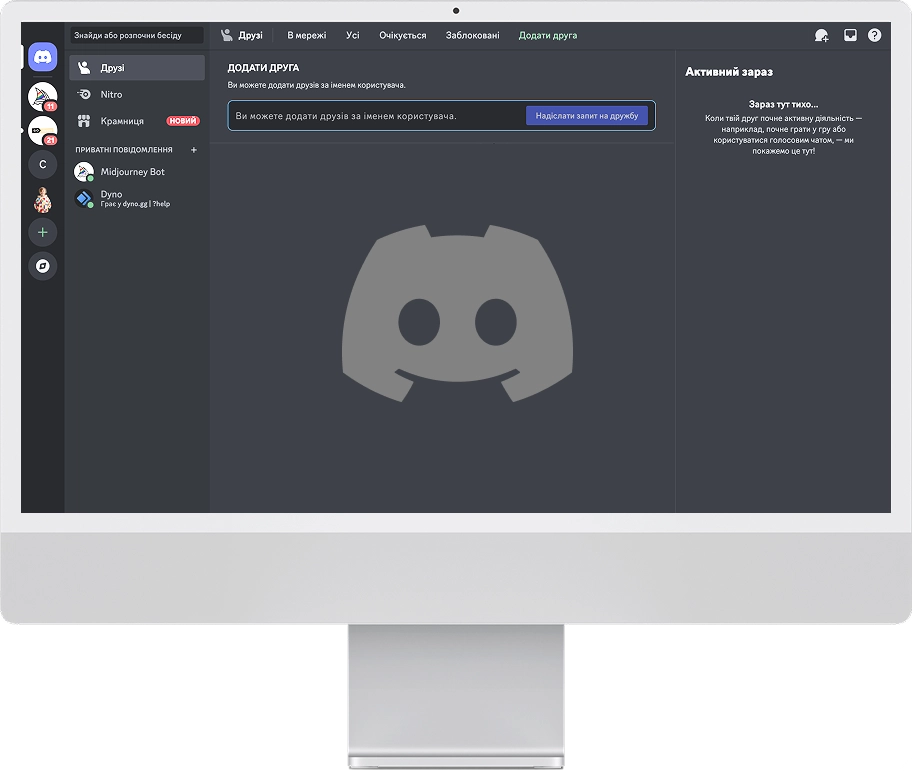Screen dimensions: 912x771
Task: Click the Надіслати запит на дружбу button
Action: tap(587, 116)
